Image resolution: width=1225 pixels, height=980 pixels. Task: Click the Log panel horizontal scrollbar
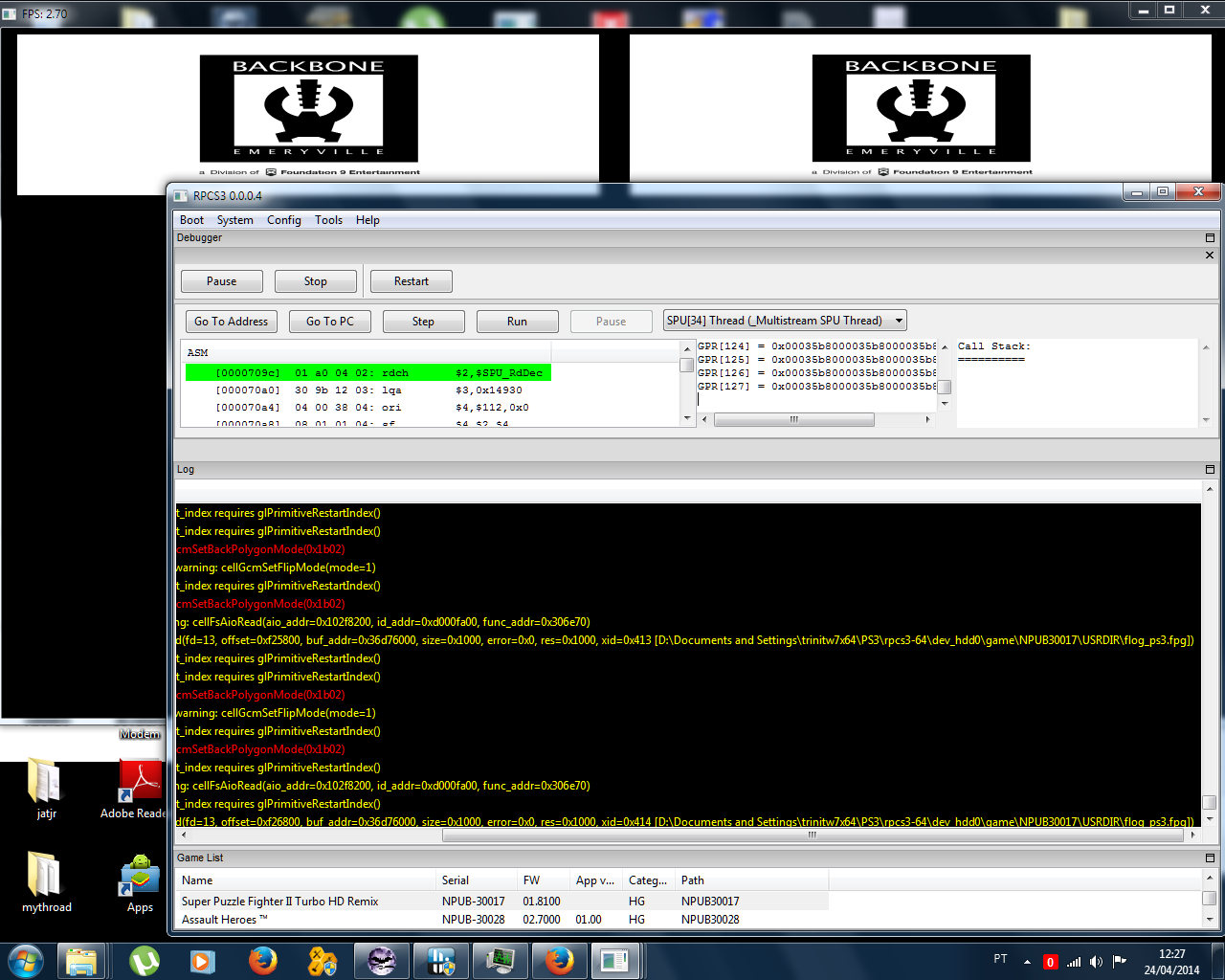(x=812, y=835)
